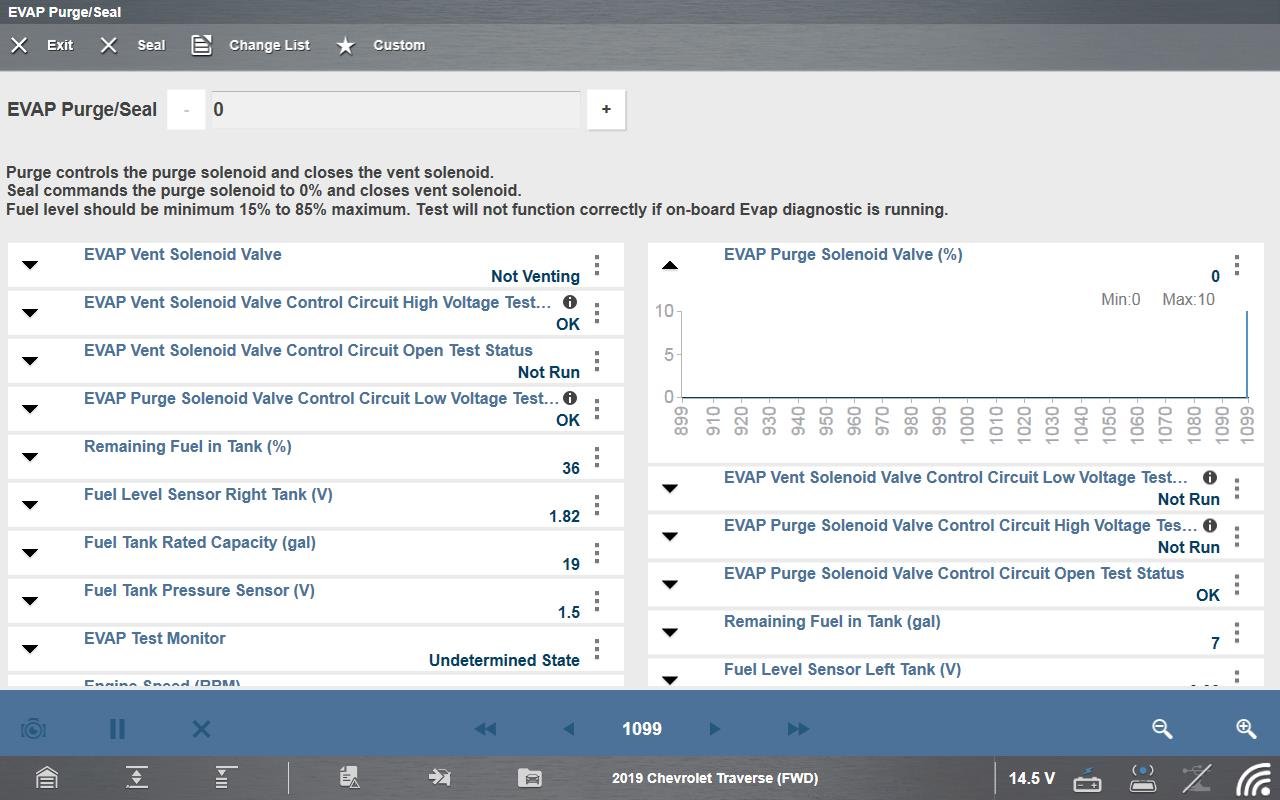The image size is (1280, 800).
Task: Jump forward with fast-forward double arrow
Action: click(x=798, y=729)
